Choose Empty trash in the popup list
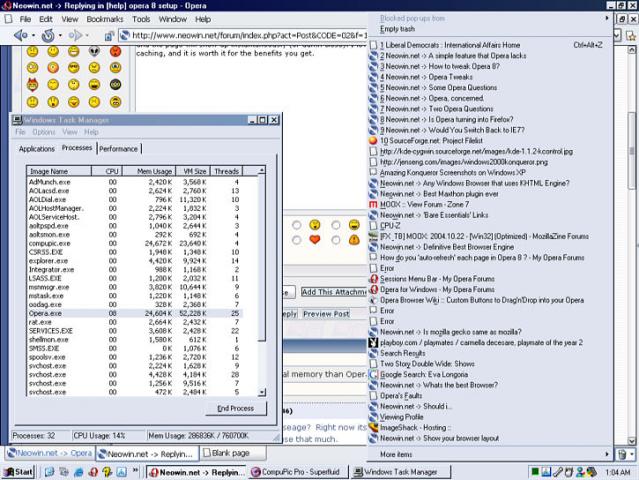Screen dimensions: 639x480 (x=397, y=28)
